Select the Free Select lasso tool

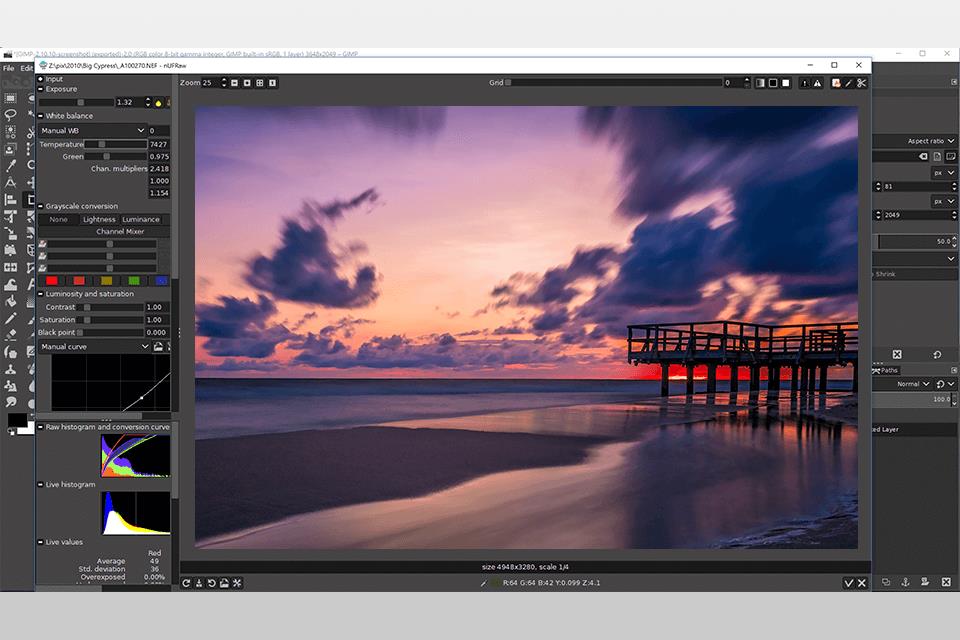[x=11, y=115]
